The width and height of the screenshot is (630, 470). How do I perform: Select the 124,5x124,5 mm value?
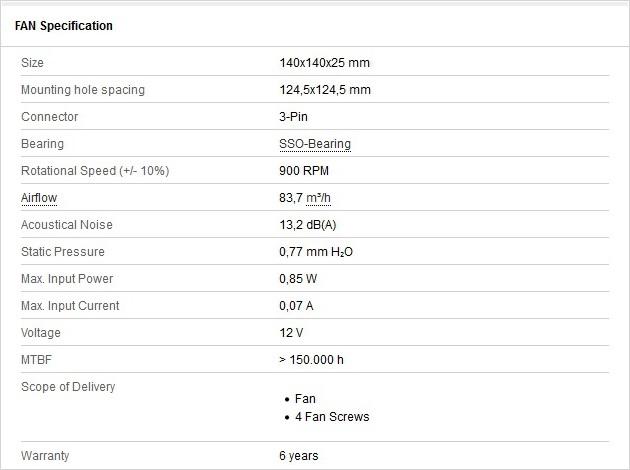[325, 90]
